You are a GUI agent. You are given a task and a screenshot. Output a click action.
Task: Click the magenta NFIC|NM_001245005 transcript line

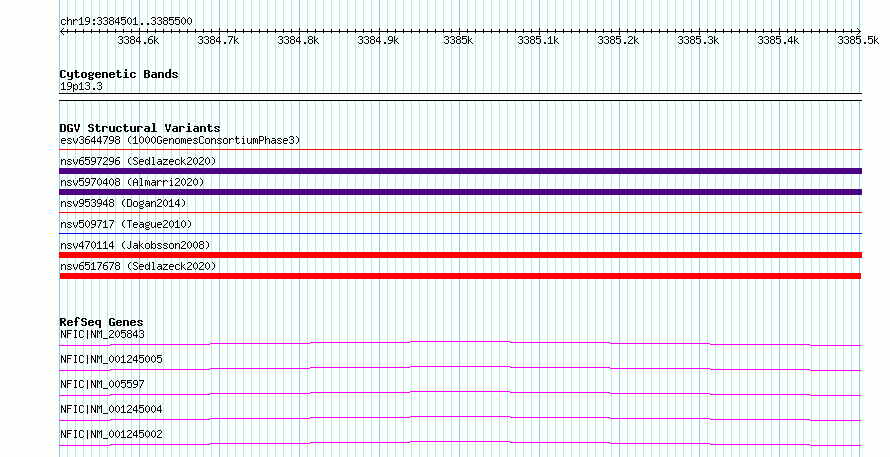coord(460,368)
